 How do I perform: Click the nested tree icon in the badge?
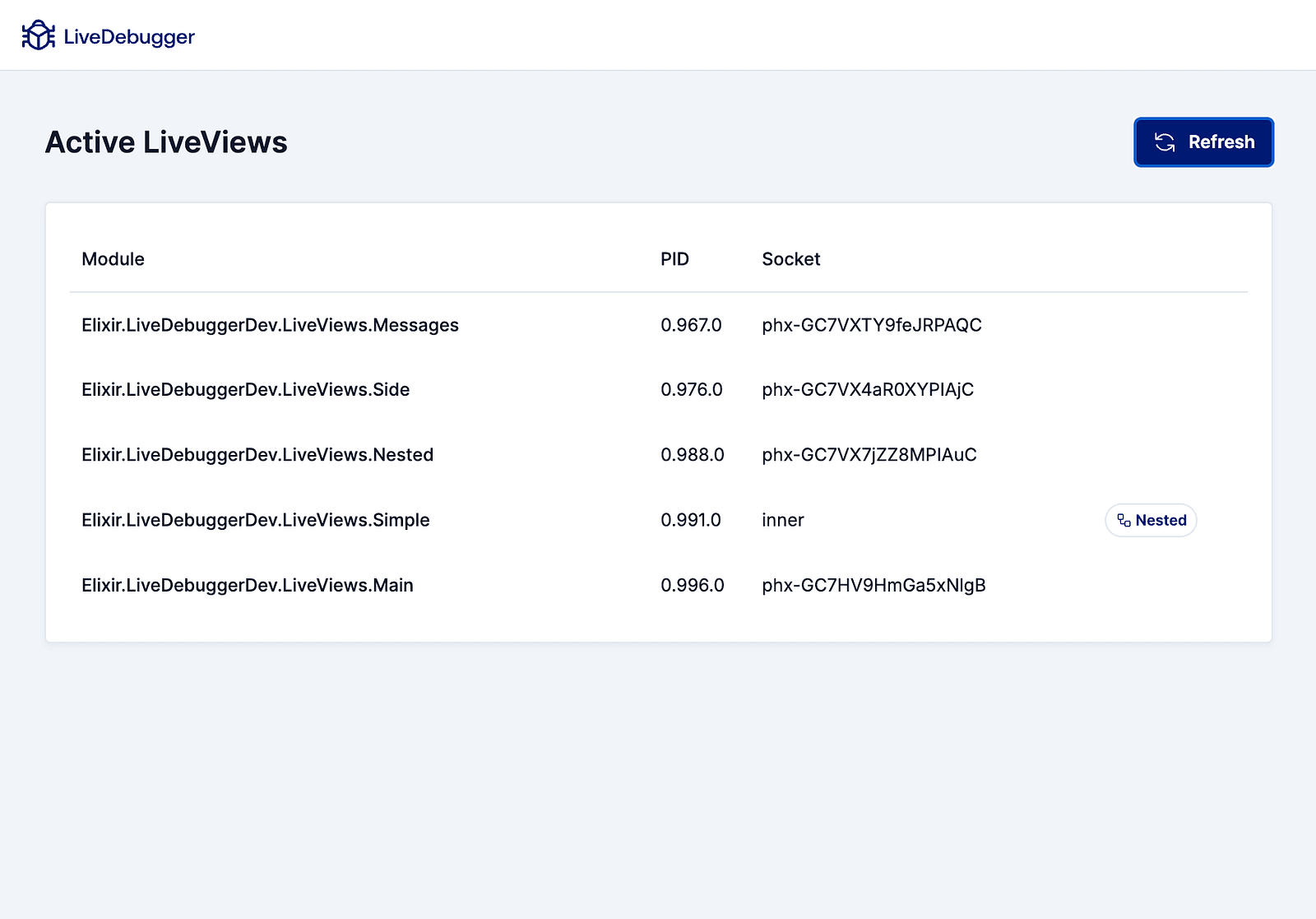coord(1124,521)
